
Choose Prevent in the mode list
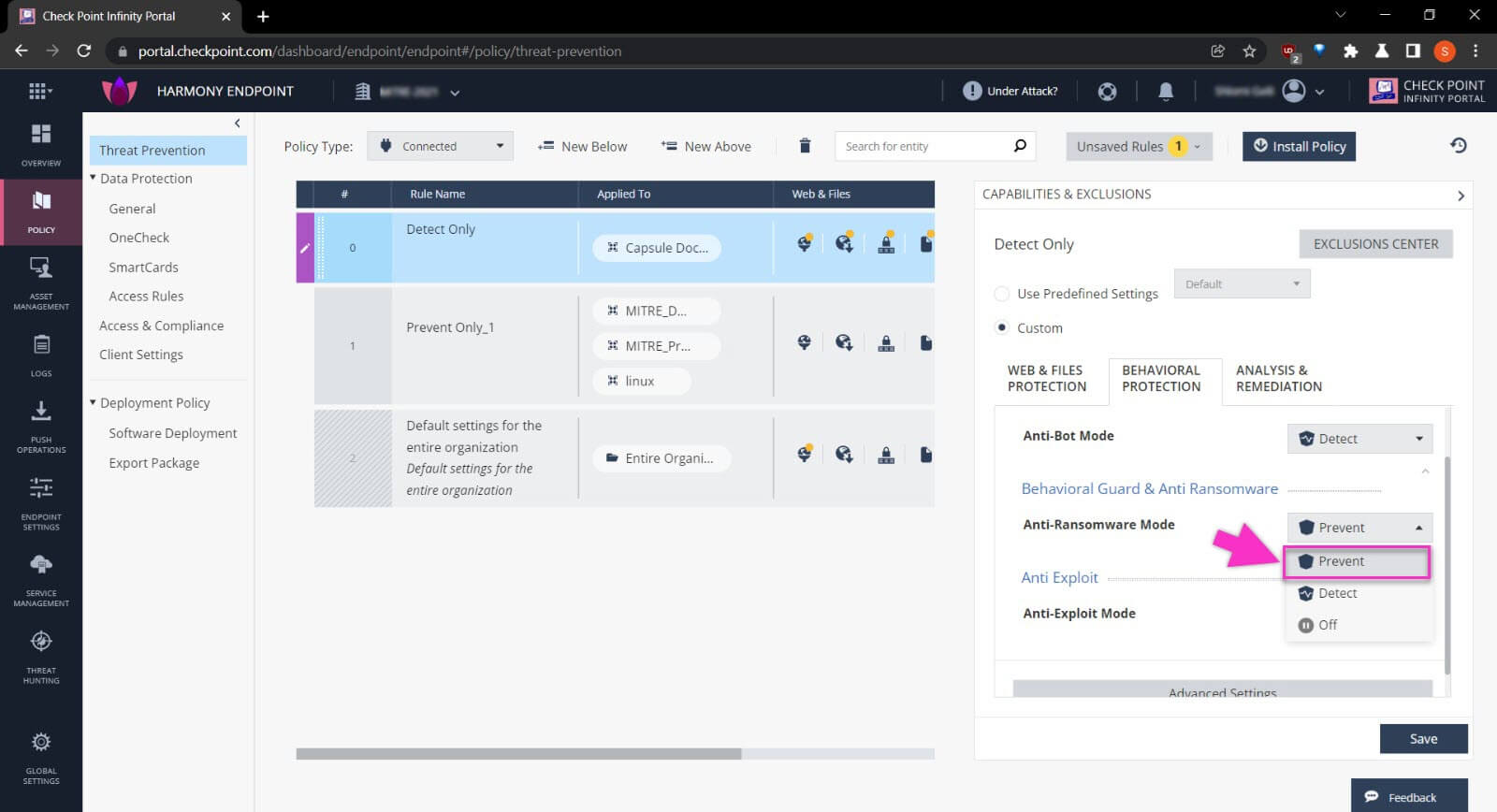1357,561
